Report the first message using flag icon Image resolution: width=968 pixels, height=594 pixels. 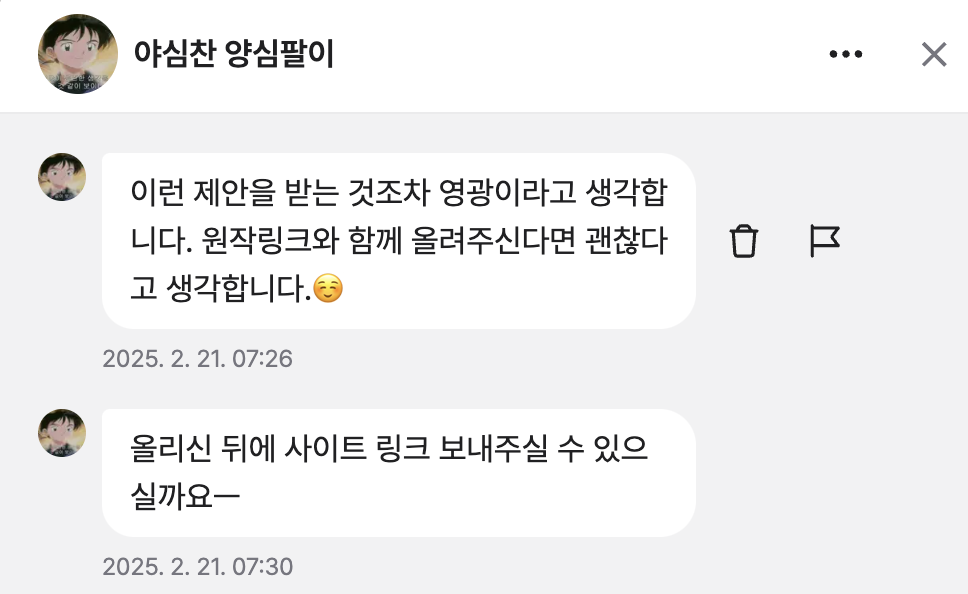click(824, 241)
